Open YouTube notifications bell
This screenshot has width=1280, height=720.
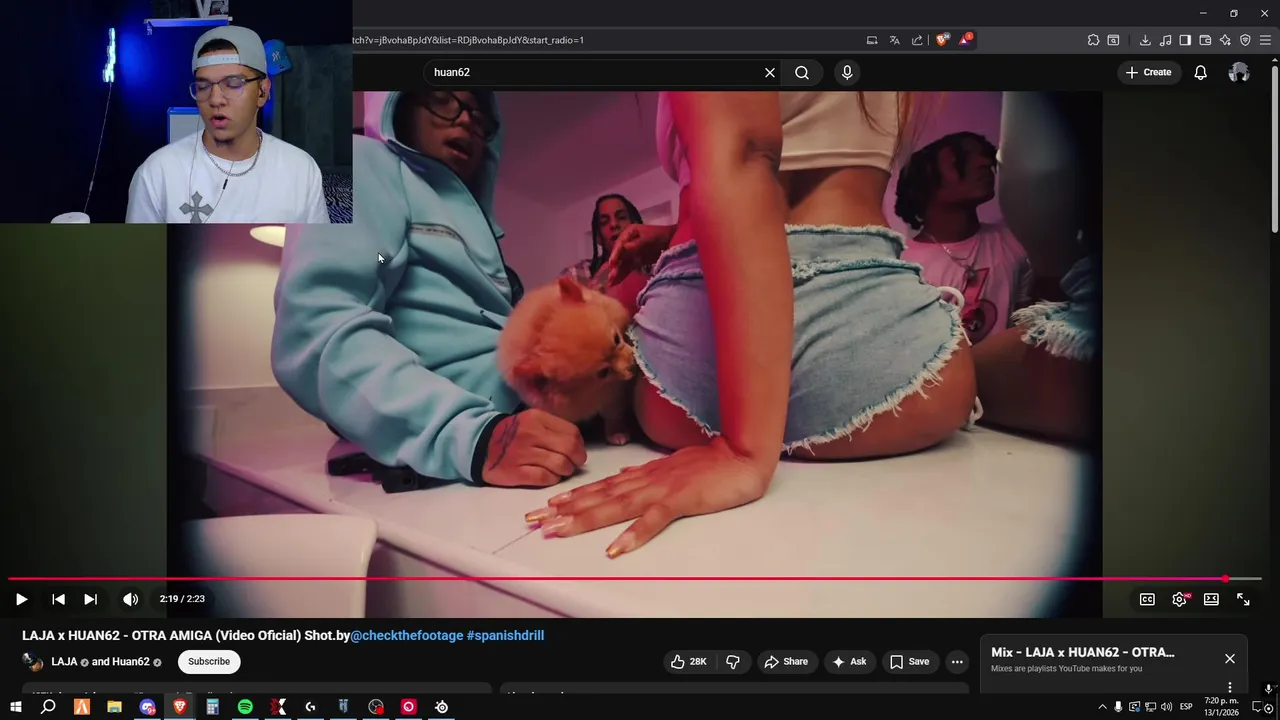(x=1200, y=72)
